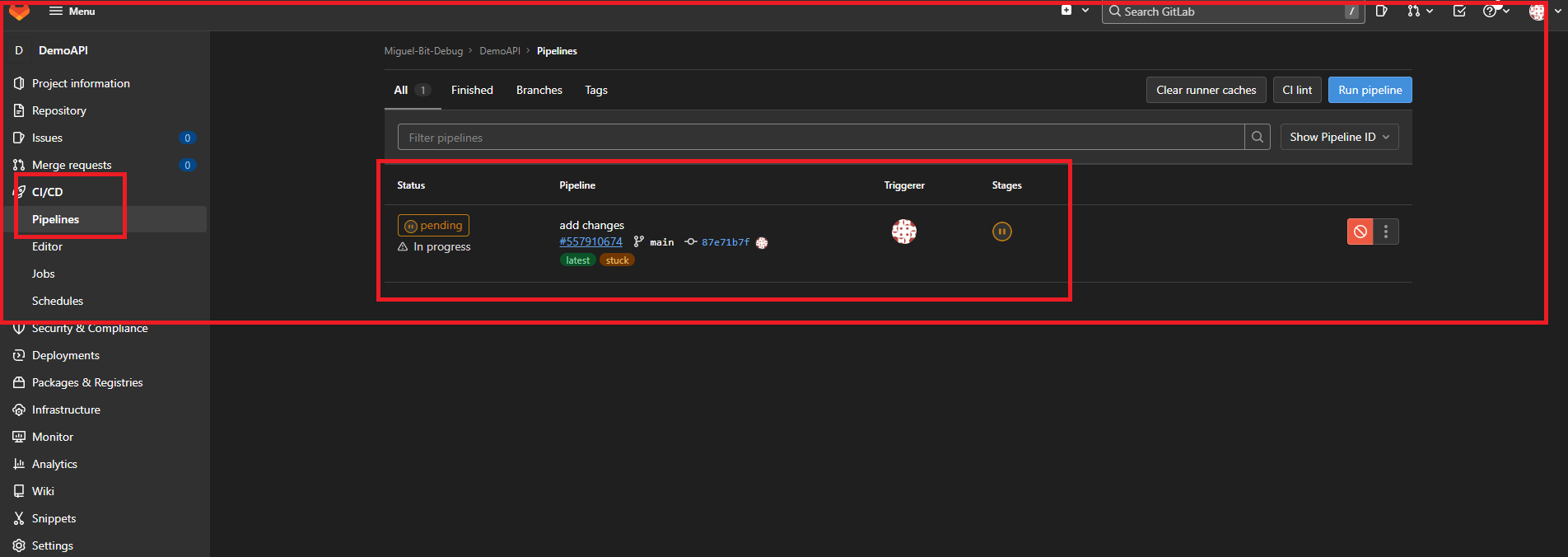Click the Monitor screen icon
This screenshot has height=557, width=1568.
19,437
